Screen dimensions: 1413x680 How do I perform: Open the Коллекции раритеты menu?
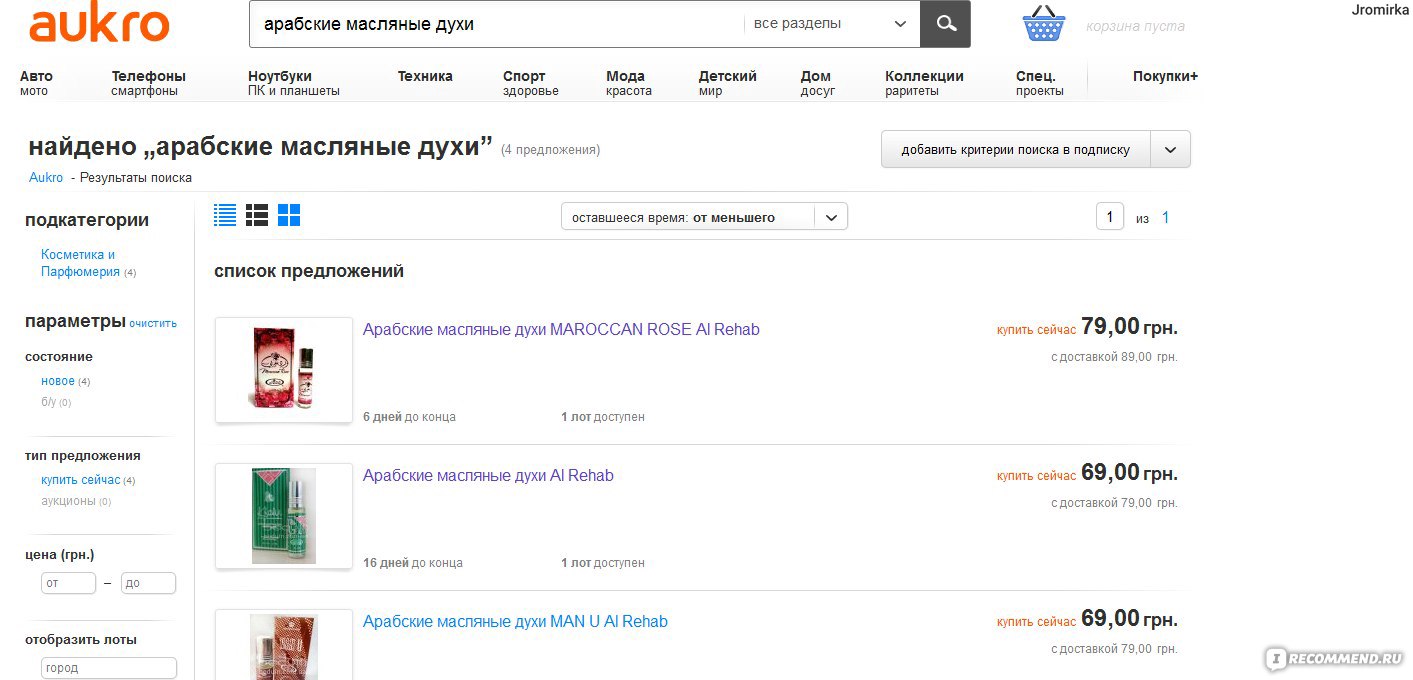pos(925,83)
